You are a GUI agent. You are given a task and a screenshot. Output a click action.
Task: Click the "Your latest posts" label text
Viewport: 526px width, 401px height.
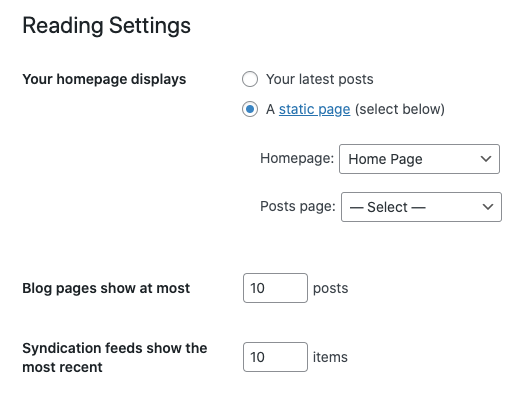tap(320, 80)
